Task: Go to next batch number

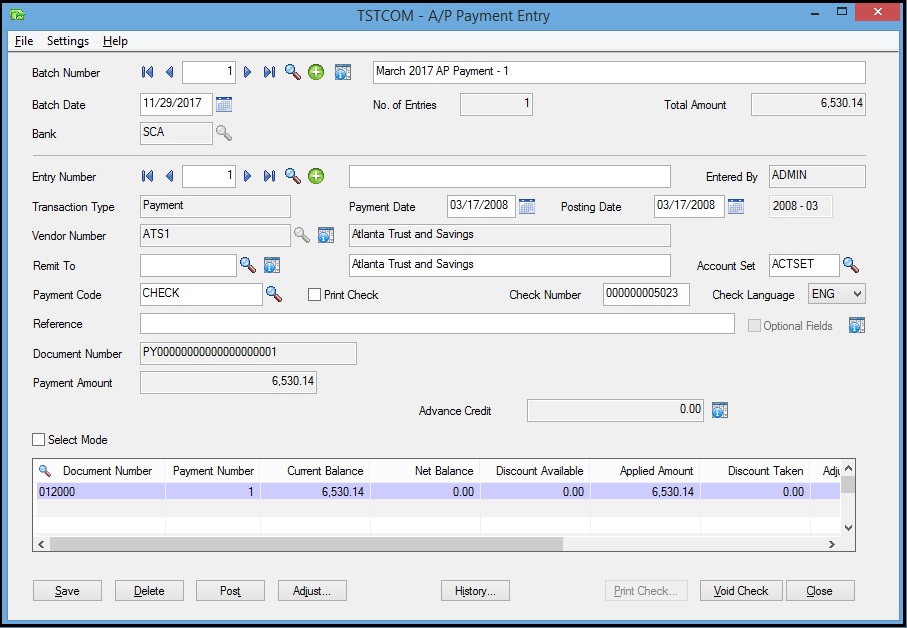Action: (x=248, y=72)
